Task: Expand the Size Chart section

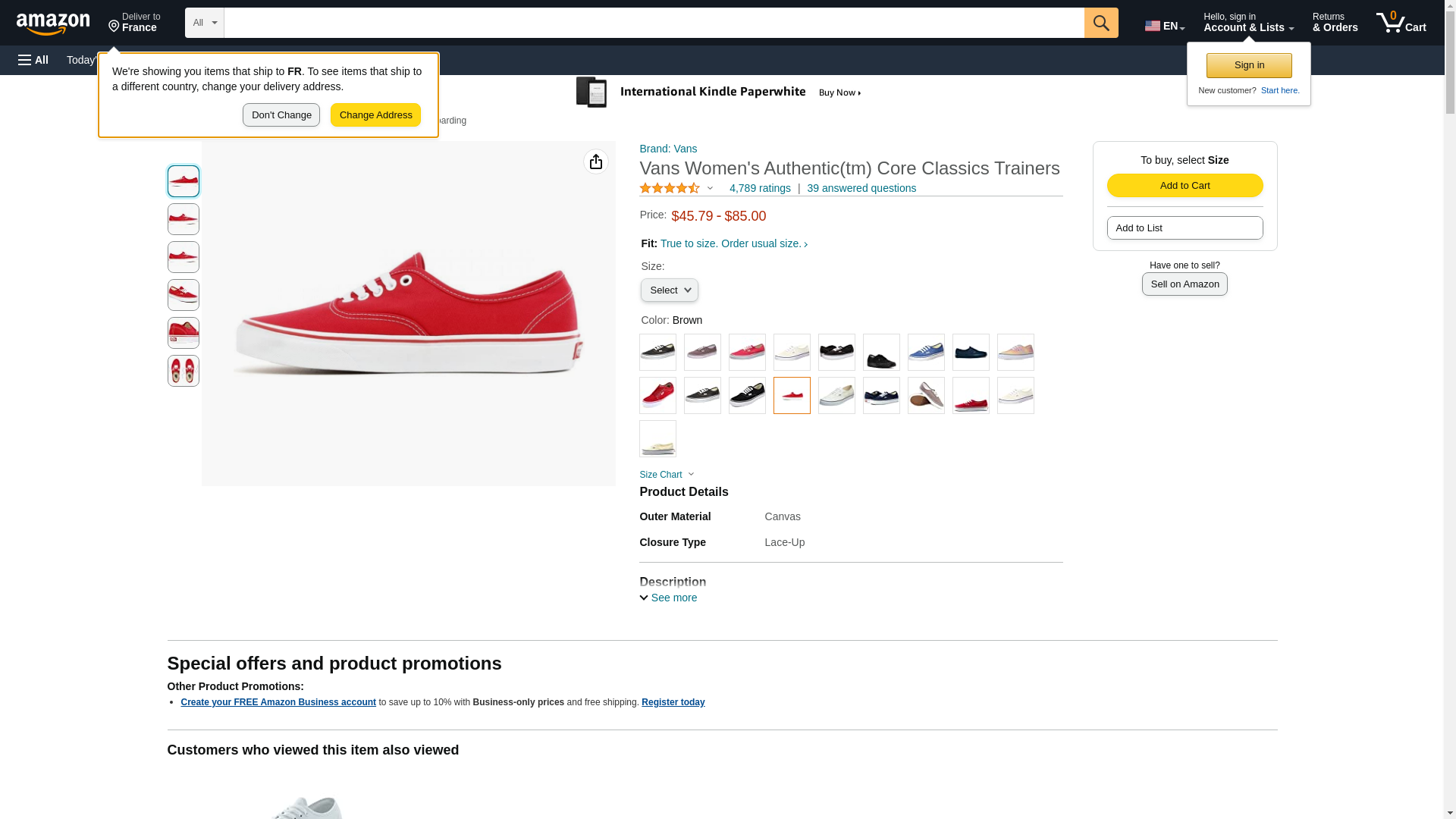Action: pyautogui.click(x=667, y=475)
